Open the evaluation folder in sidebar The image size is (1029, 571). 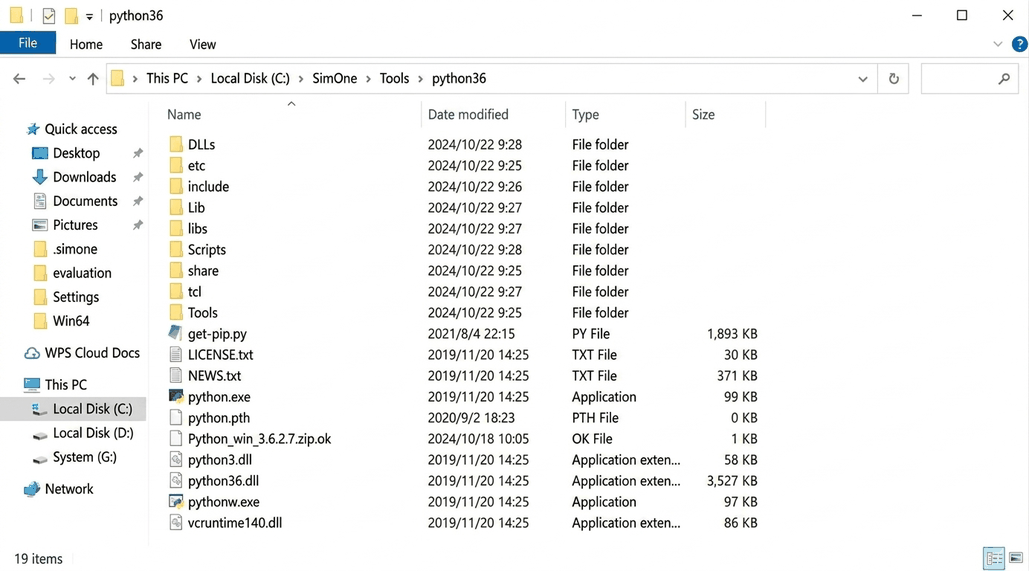(x=82, y=273)
